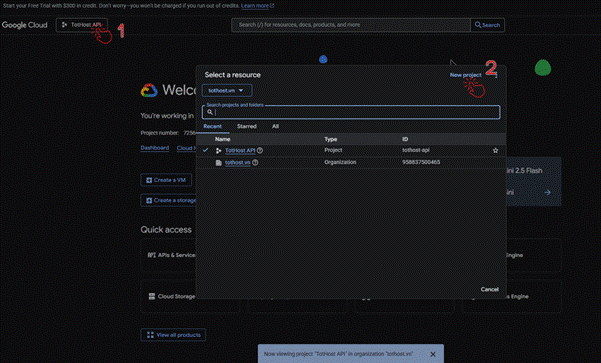The width and height of the screenshot is (601, 363).
Task: Click the checkmark on TotHost API row
Action: 205,150
